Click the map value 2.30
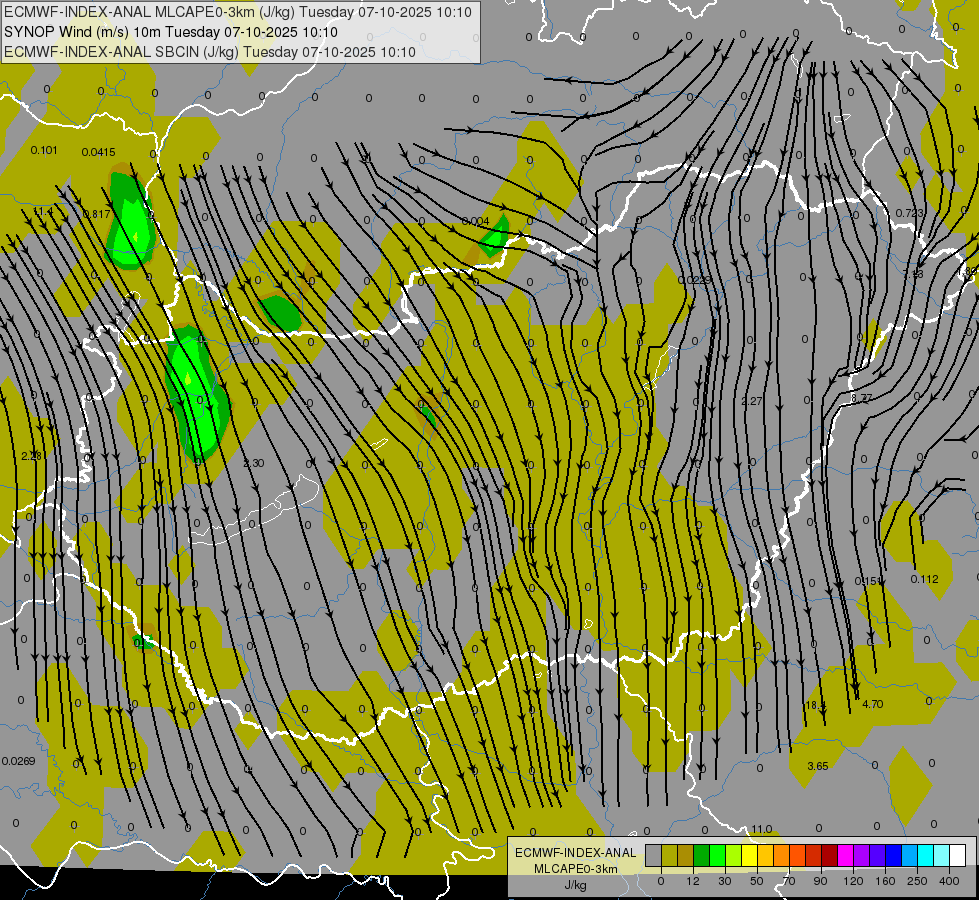This screenshot has width=979, height=900. [x=253, y=463]
